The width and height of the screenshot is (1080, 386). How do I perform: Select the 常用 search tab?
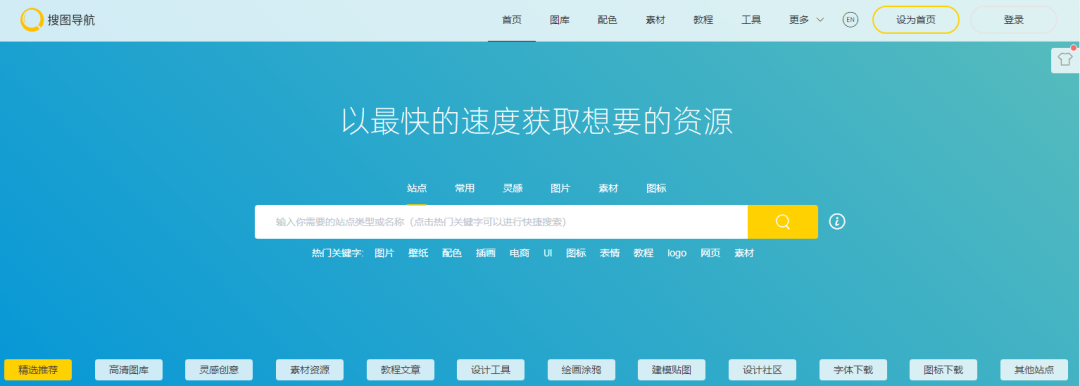click(x=464, y=189)
